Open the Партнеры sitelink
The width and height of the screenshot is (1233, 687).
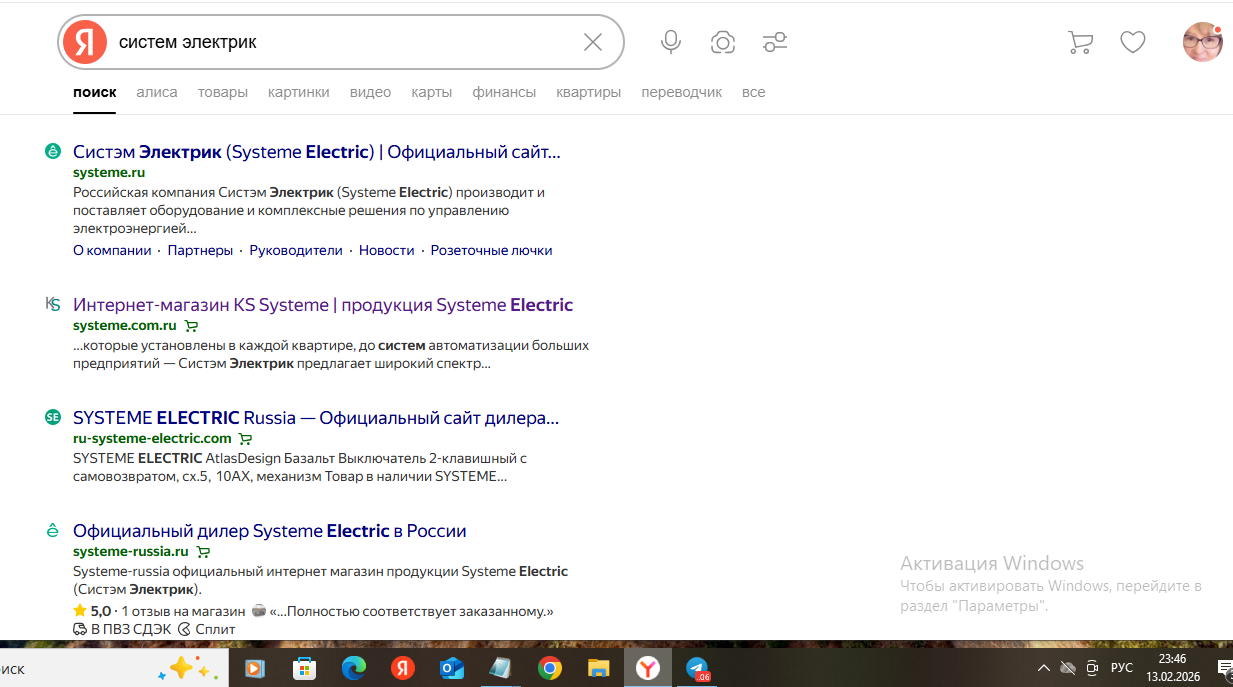tap(200, 251)
